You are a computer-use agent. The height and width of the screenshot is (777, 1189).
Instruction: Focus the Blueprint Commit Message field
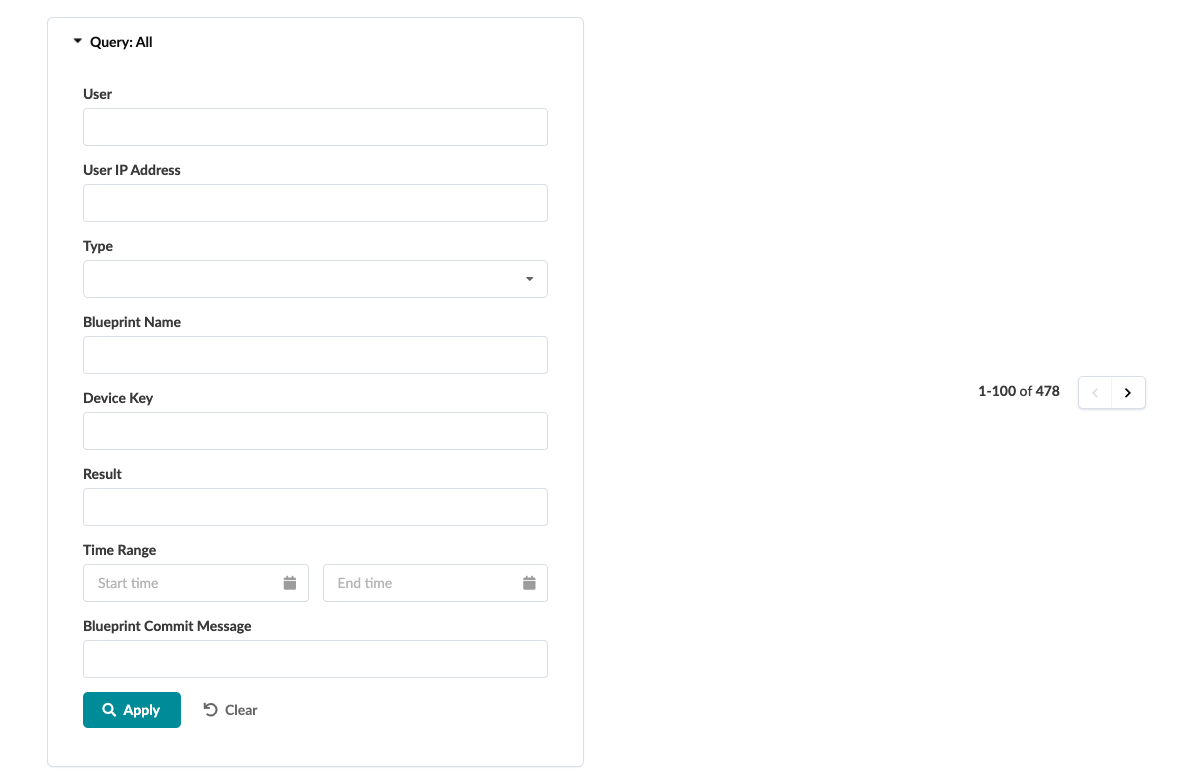coord(315,659)
